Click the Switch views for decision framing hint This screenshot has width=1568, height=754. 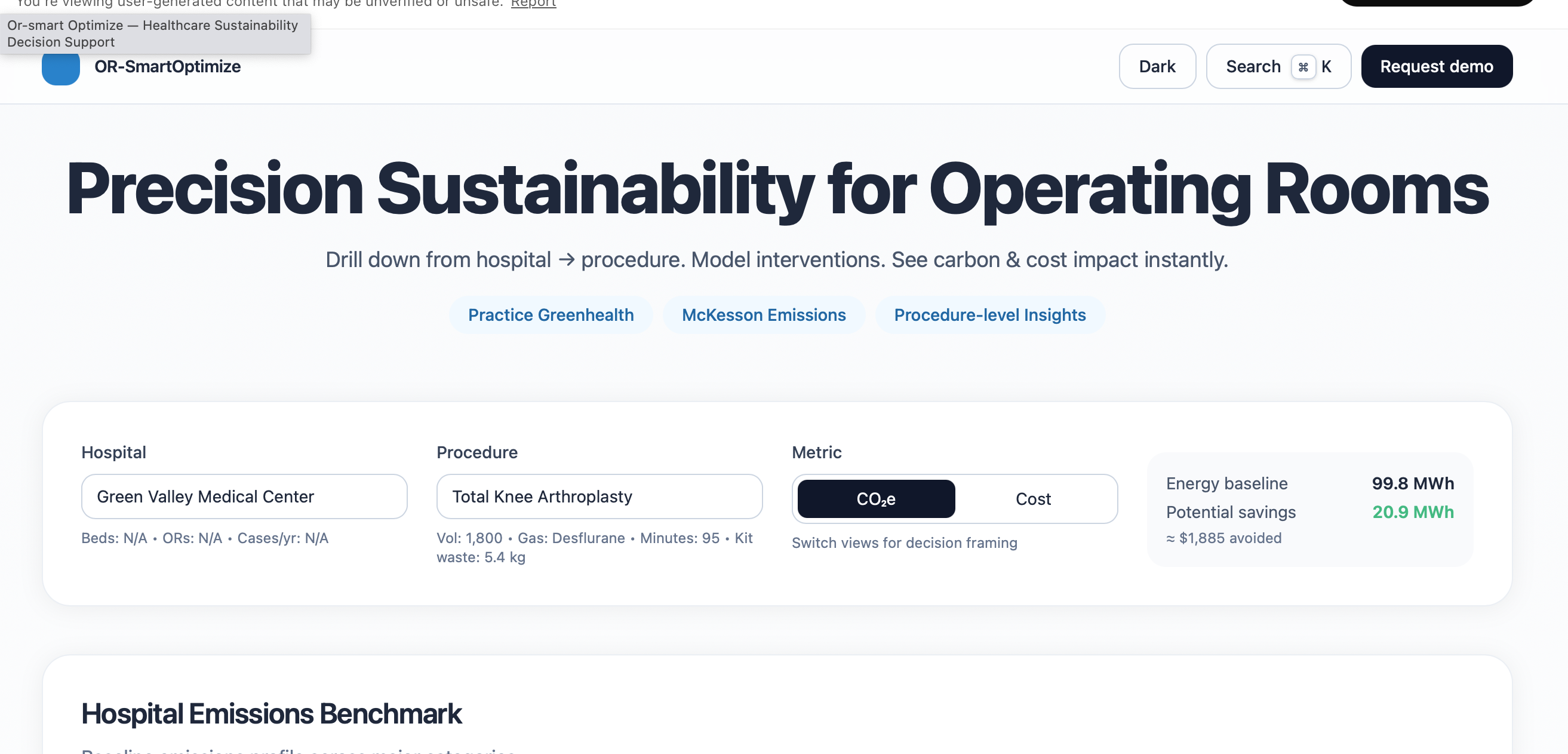[x=904, y=542]
